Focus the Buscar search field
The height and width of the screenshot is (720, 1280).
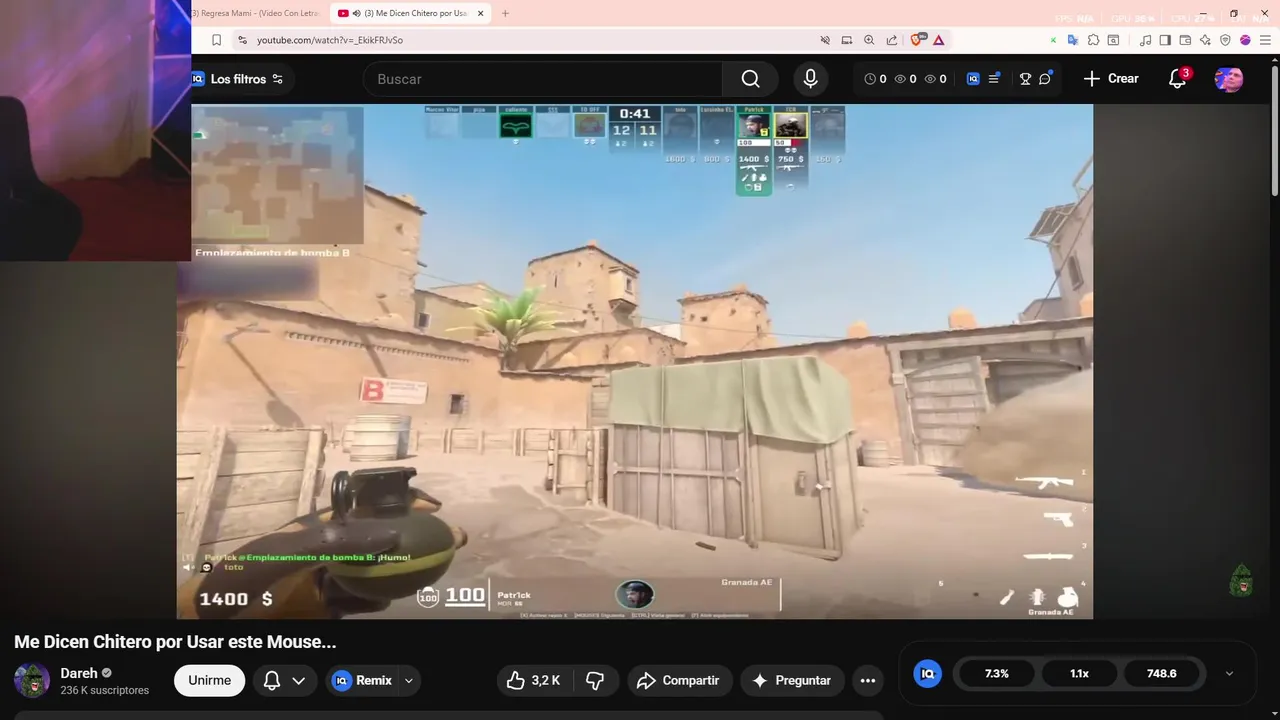[x=542, y=79]
